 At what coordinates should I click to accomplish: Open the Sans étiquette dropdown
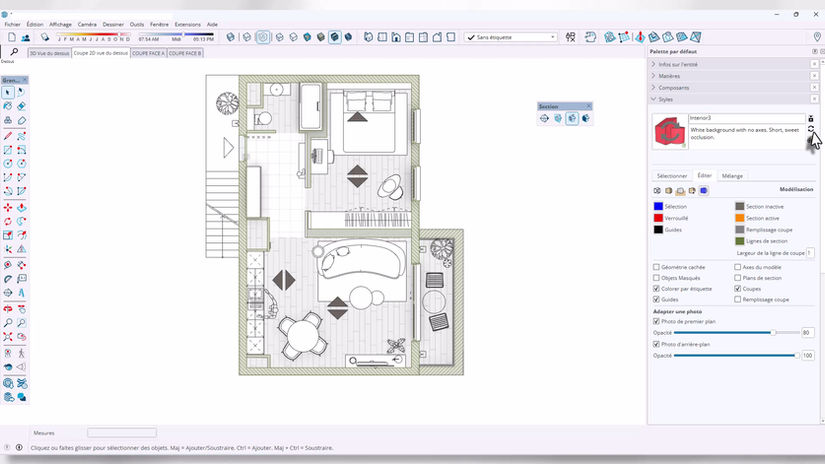point(511,37)
